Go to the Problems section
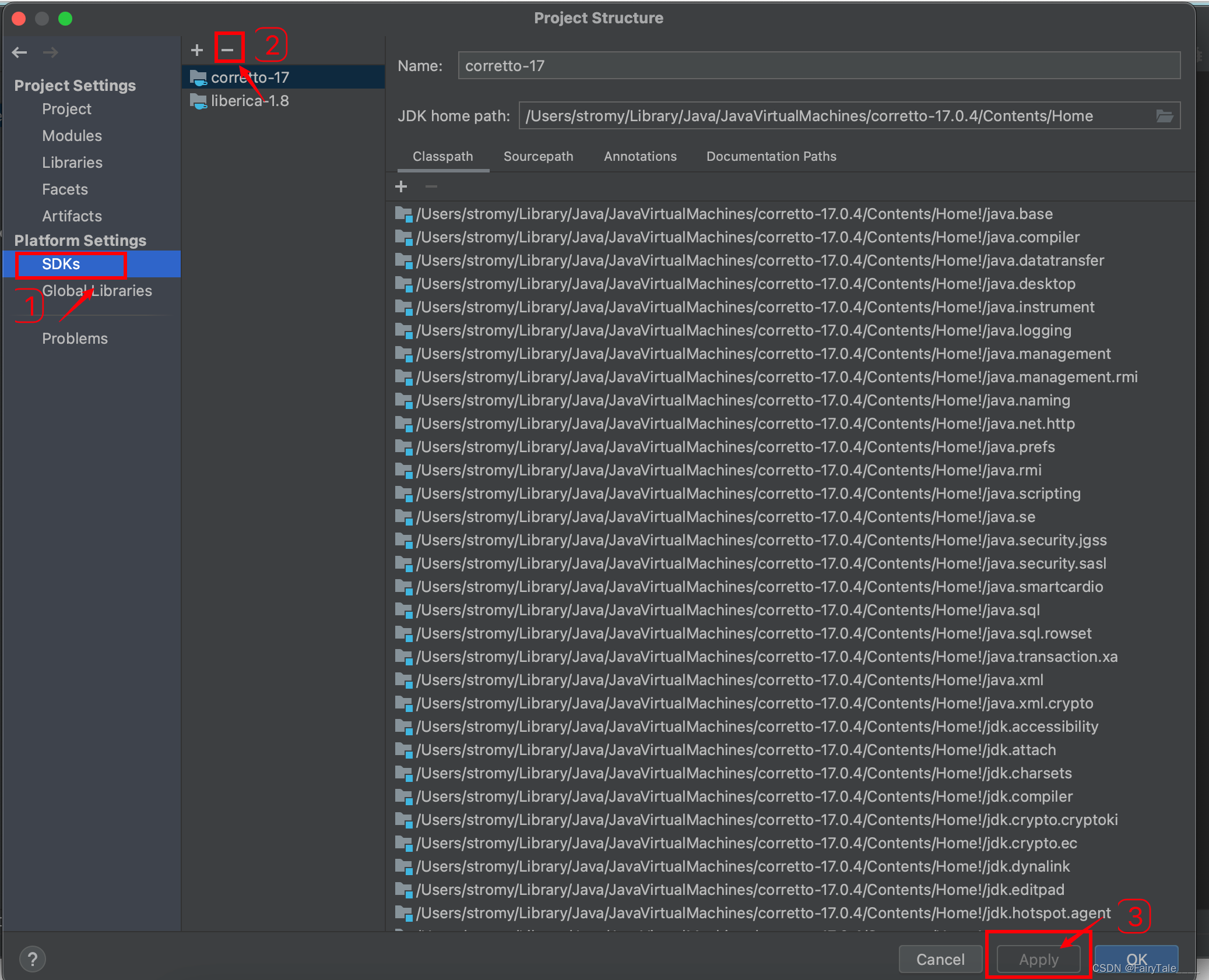The image size is (1209, 980). [x=75, y=339]
